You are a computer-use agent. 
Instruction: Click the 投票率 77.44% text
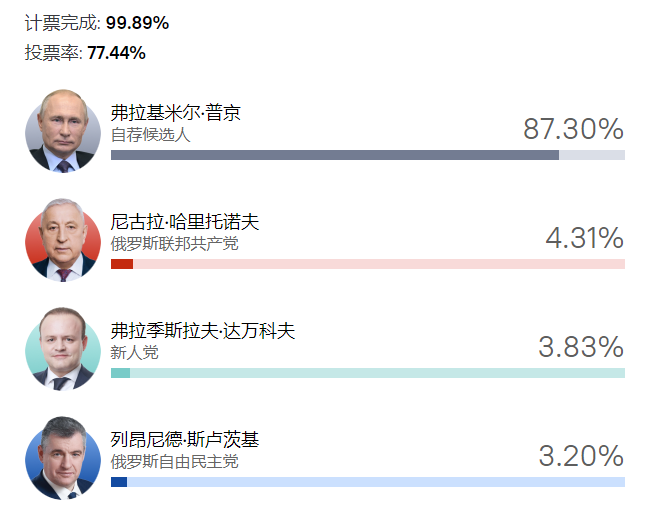tap(85, 53)
